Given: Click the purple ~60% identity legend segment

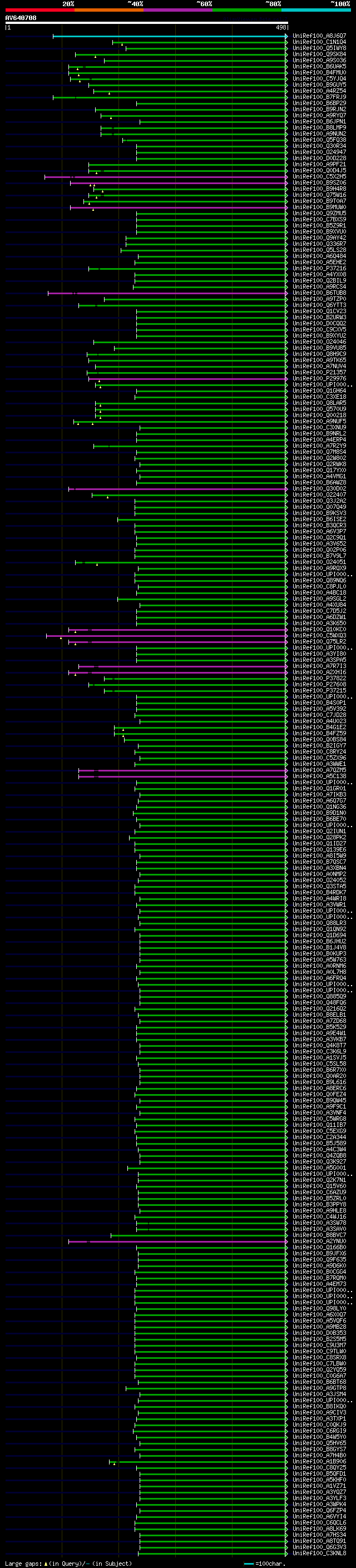Looking at the screenshot, I should pyautogui.click(x=177, y=10).
